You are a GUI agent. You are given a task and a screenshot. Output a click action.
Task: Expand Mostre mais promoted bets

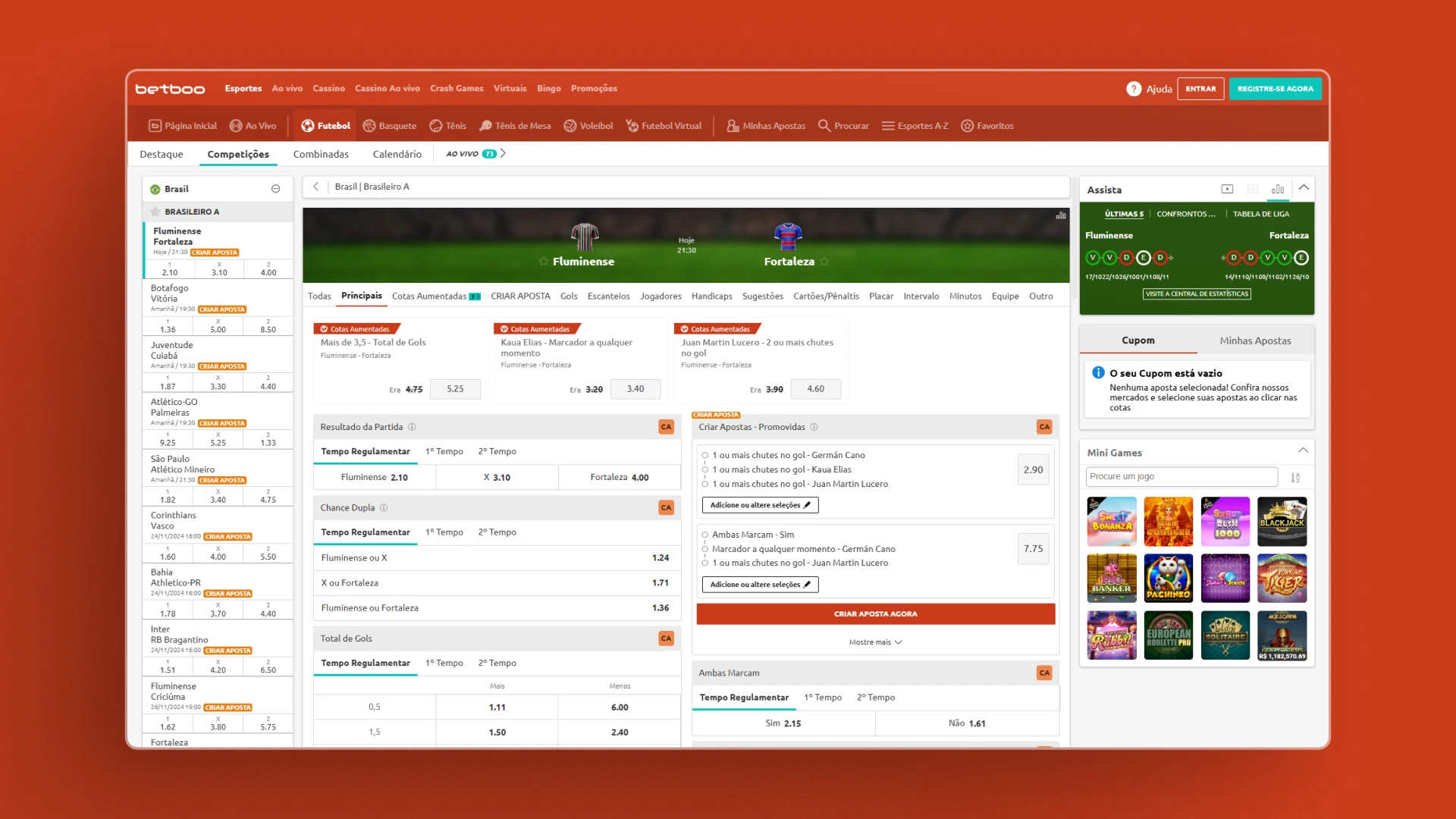coord(875,642)
